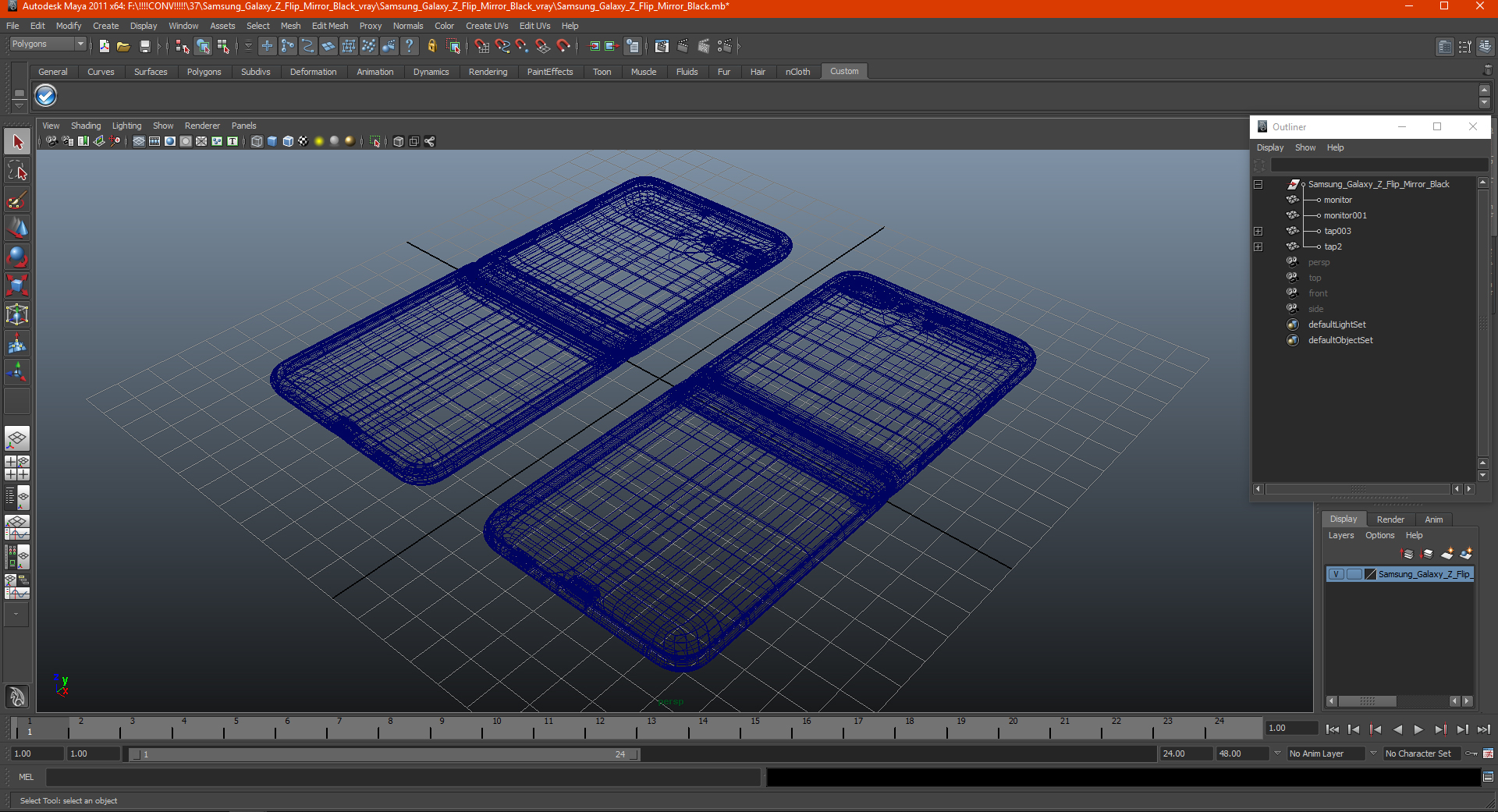Pick the Scale tool cube icon
The width and height of the screenshot is (1498, 812).
tap(17, 285)
